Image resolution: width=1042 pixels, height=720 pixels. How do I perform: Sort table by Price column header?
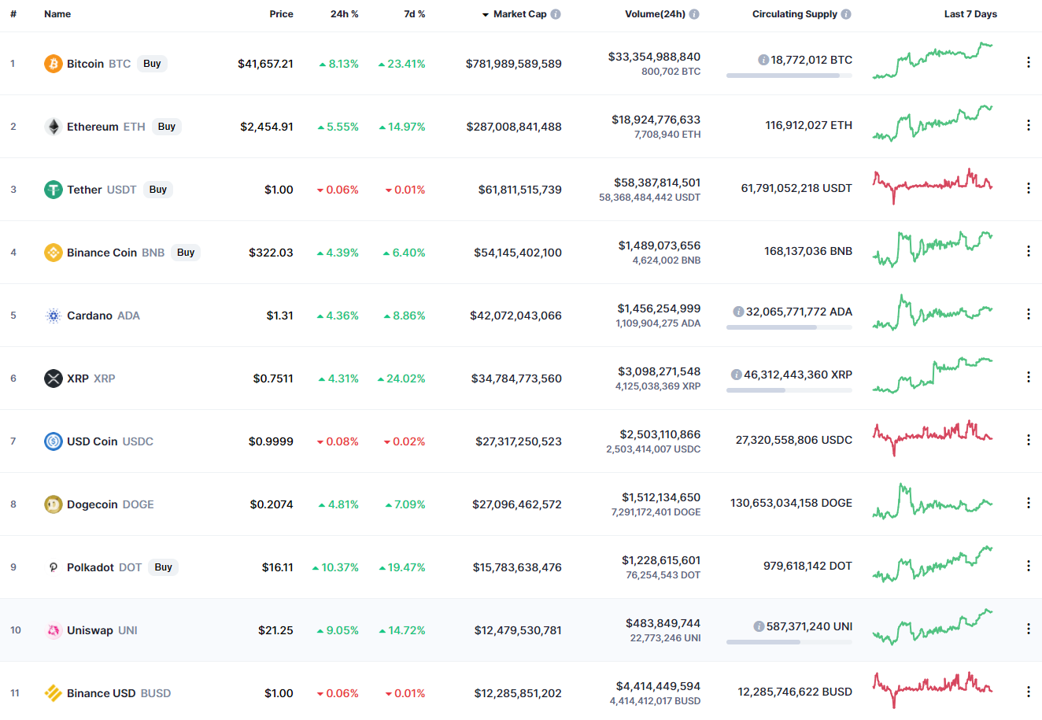coord(281,14)
